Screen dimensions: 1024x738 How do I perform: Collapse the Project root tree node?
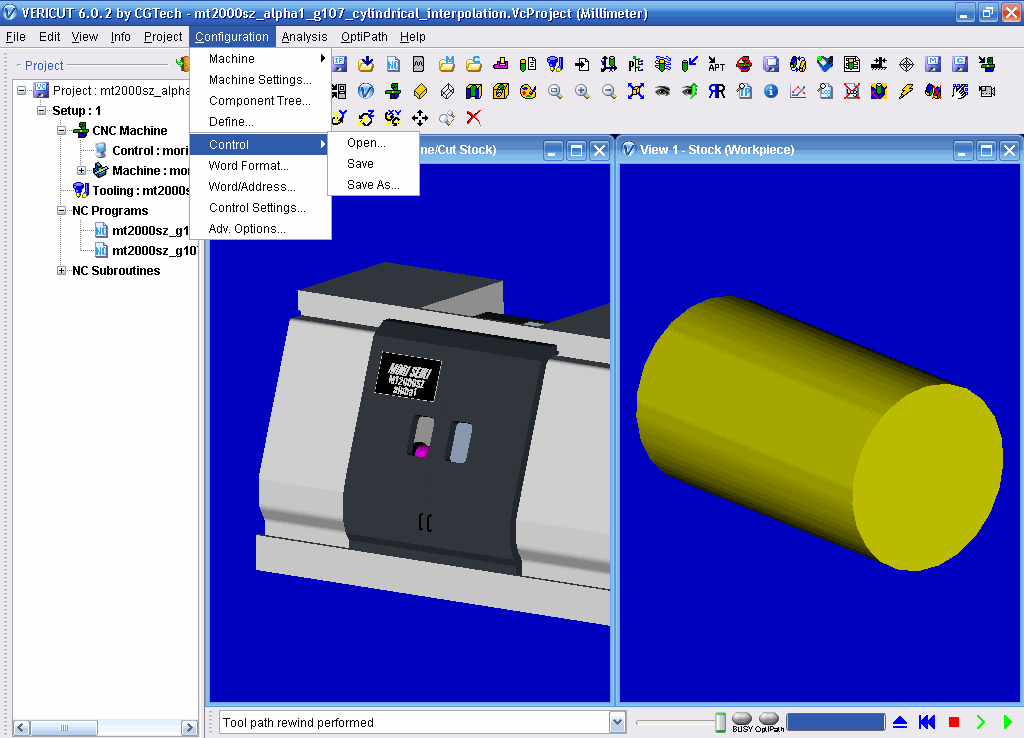click(x=22, y=90)
